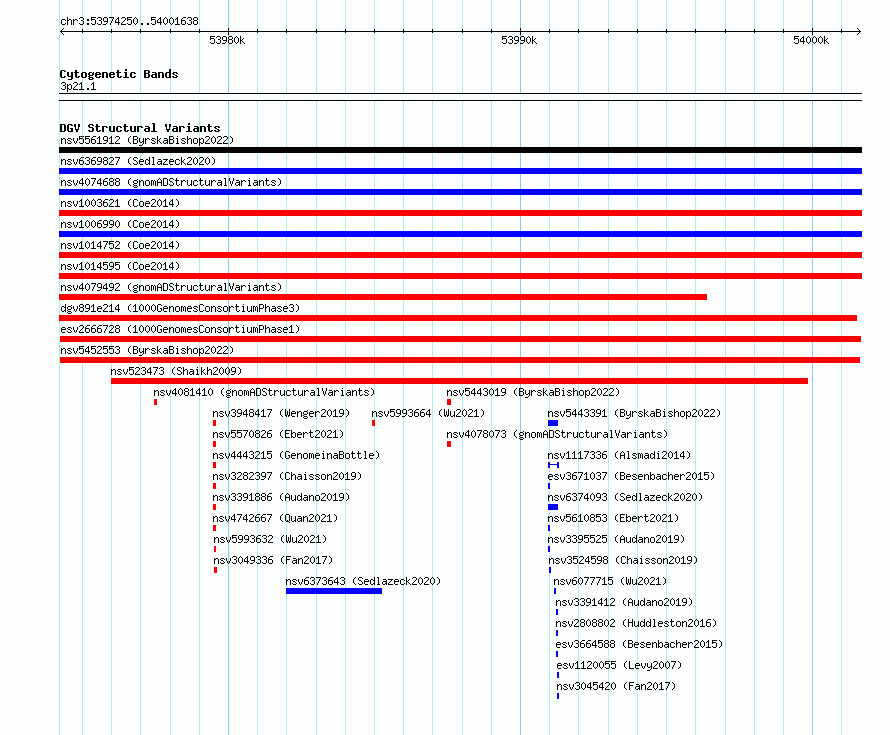Click esv2666728 (1000GenomesConsortiumPhase1) label
The width and height of the screenshot is (890, 735).
tap(180, 329)
